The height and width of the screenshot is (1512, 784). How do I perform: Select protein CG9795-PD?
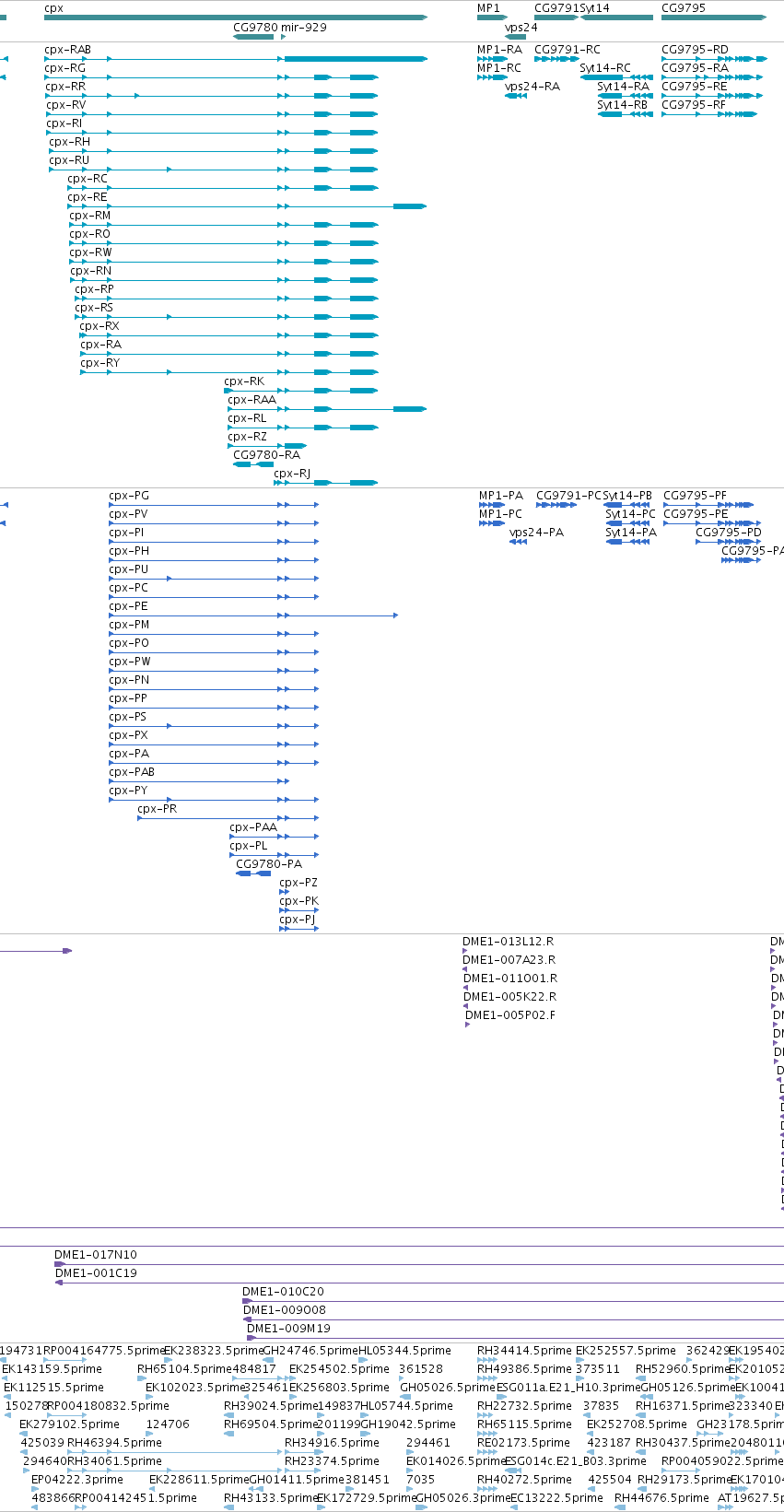click(729, 533)
